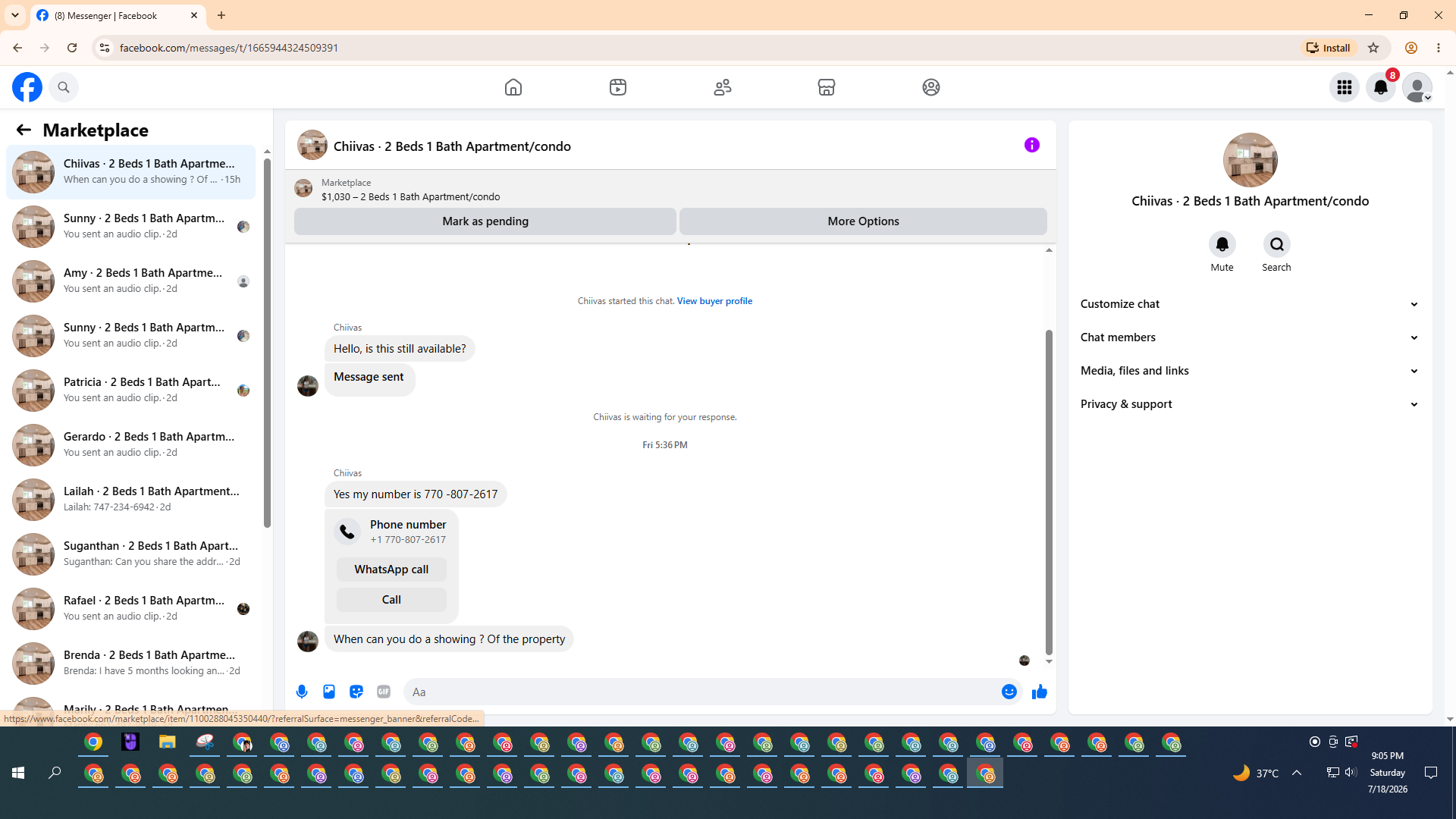The image size is (1456, 819).
Task: Expand Customize chat section
Action: (1250, 304)
